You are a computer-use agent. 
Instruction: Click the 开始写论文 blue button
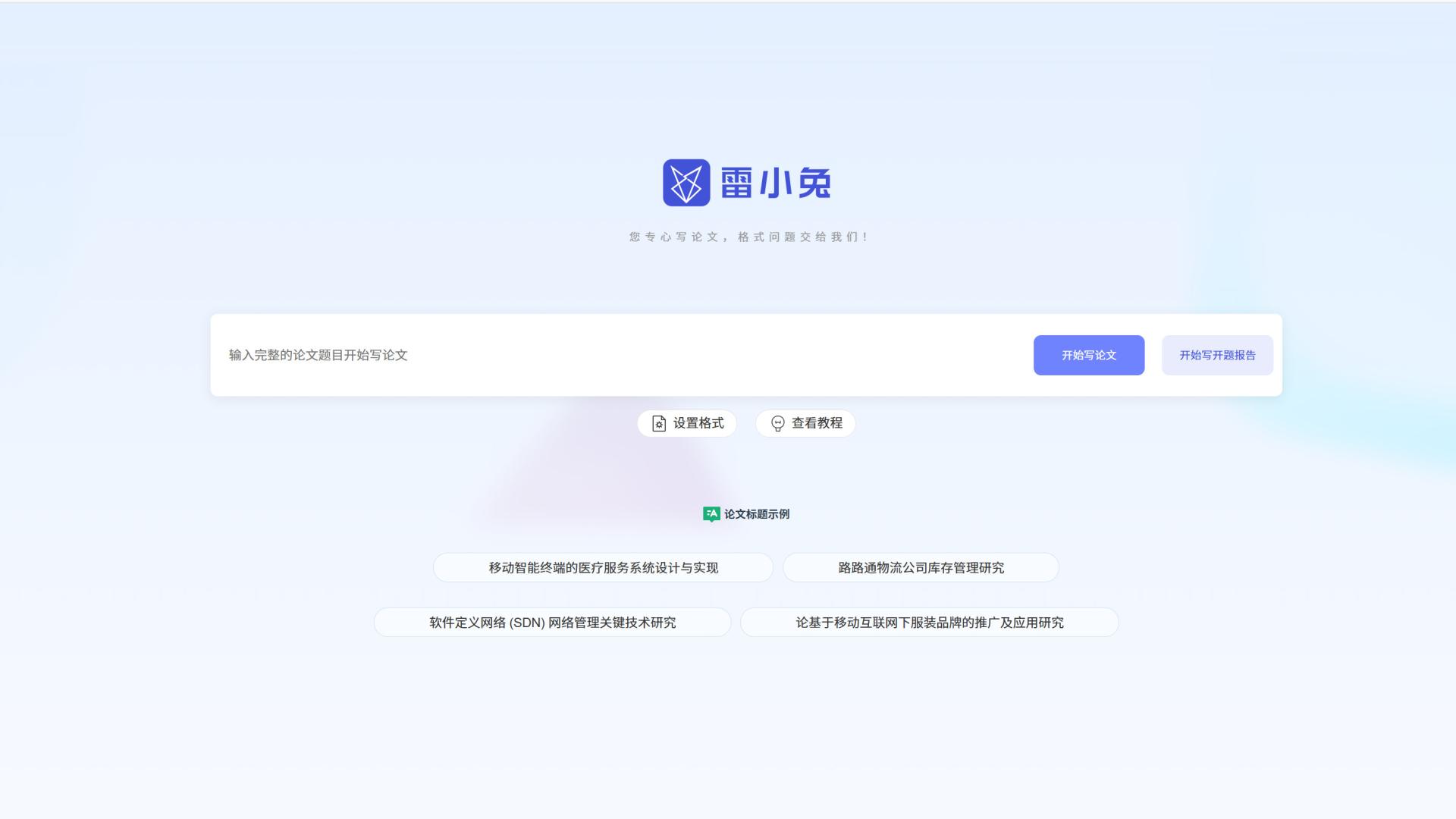click(x=1089, y=355)
